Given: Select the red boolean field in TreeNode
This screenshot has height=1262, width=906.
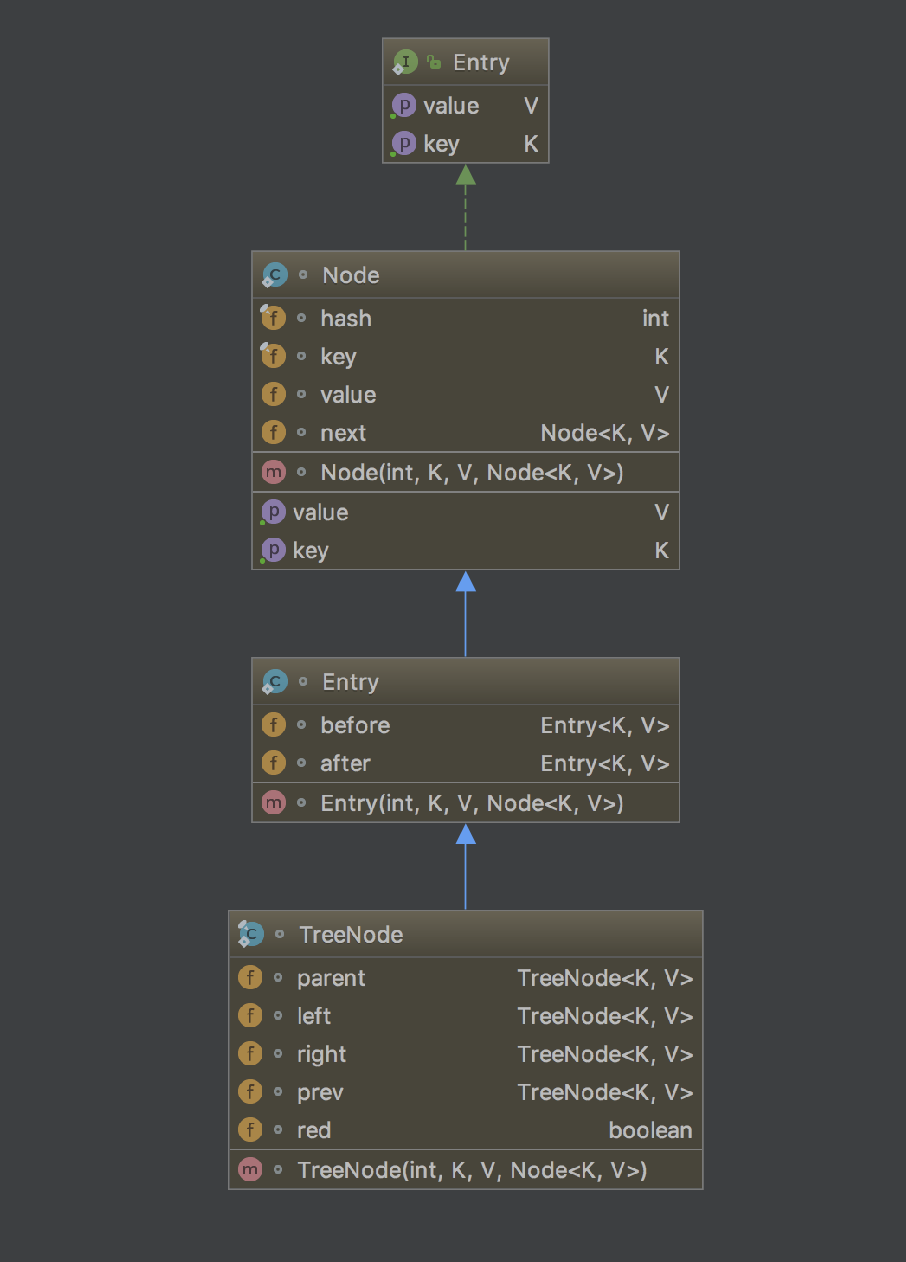Looking at the screenshot, I should point(314,1131).
